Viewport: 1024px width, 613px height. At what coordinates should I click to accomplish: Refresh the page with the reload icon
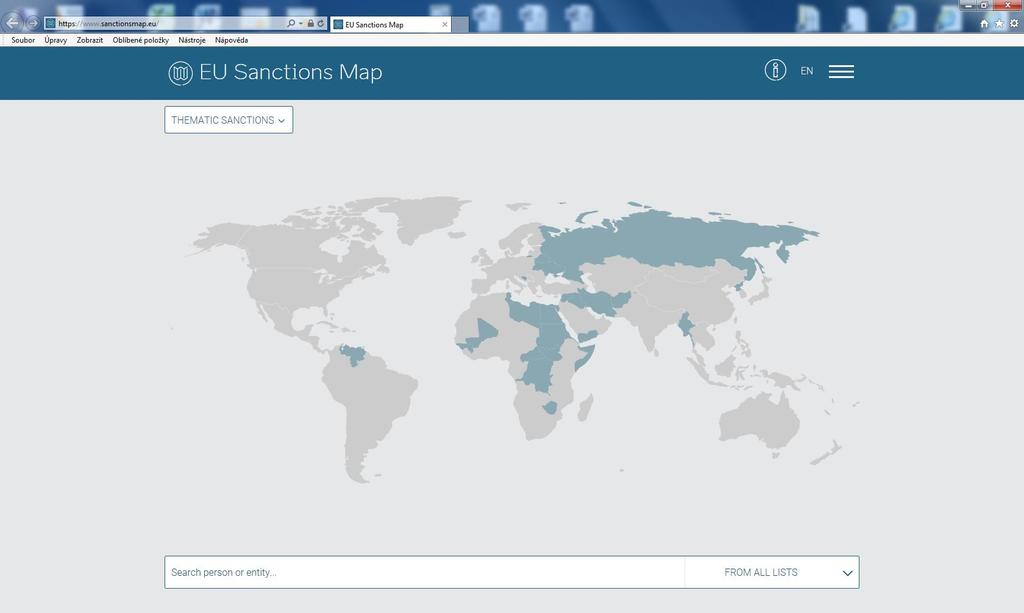click(x=321, y=24)
